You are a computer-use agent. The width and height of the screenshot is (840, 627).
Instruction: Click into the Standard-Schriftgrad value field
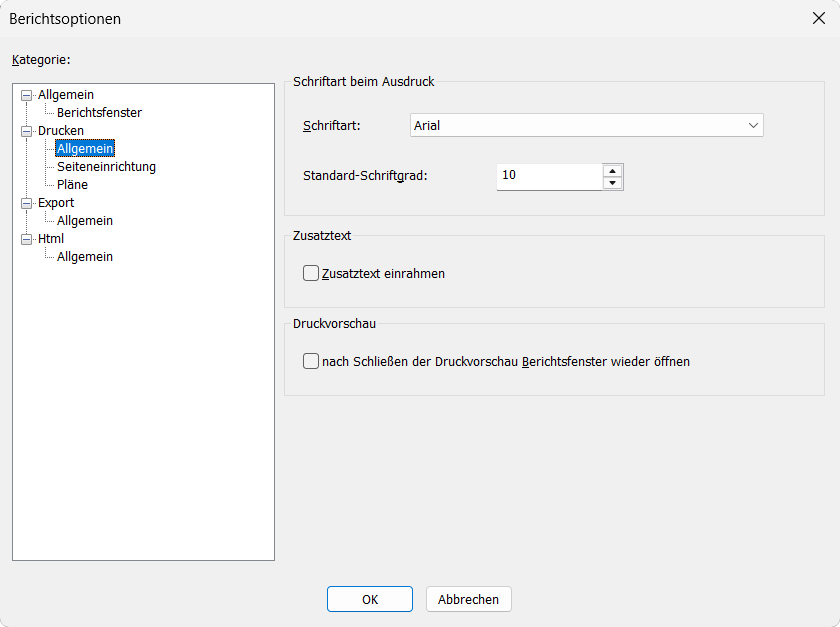549,176
